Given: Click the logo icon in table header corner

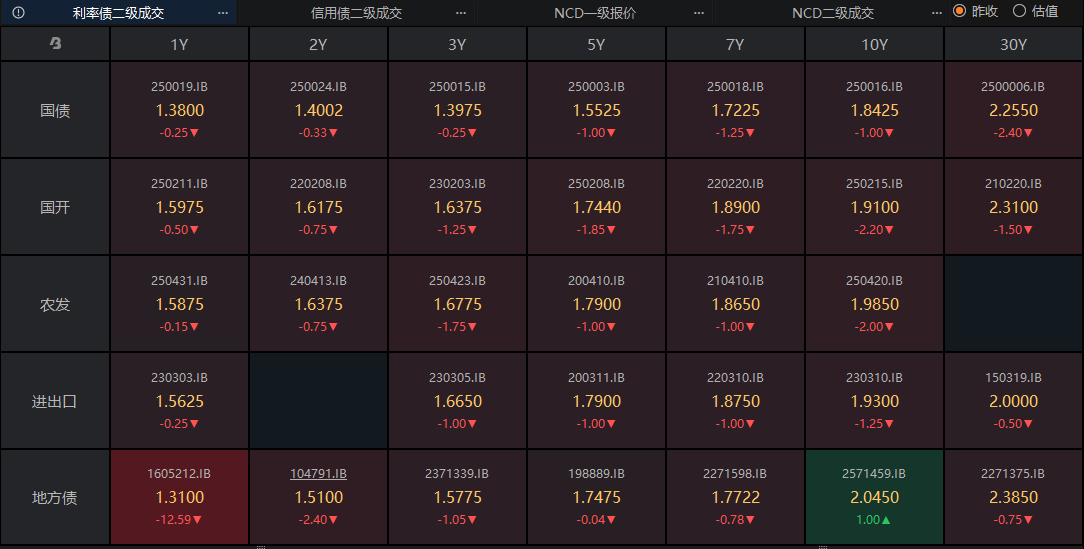Looking at the screenshot, I should (x=55, y=44).
